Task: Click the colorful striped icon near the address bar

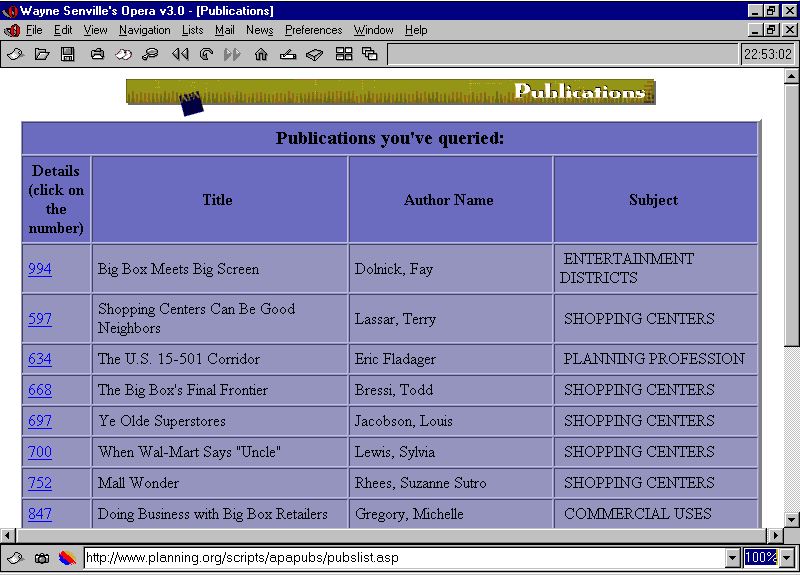Action: (x=67, y=558)
